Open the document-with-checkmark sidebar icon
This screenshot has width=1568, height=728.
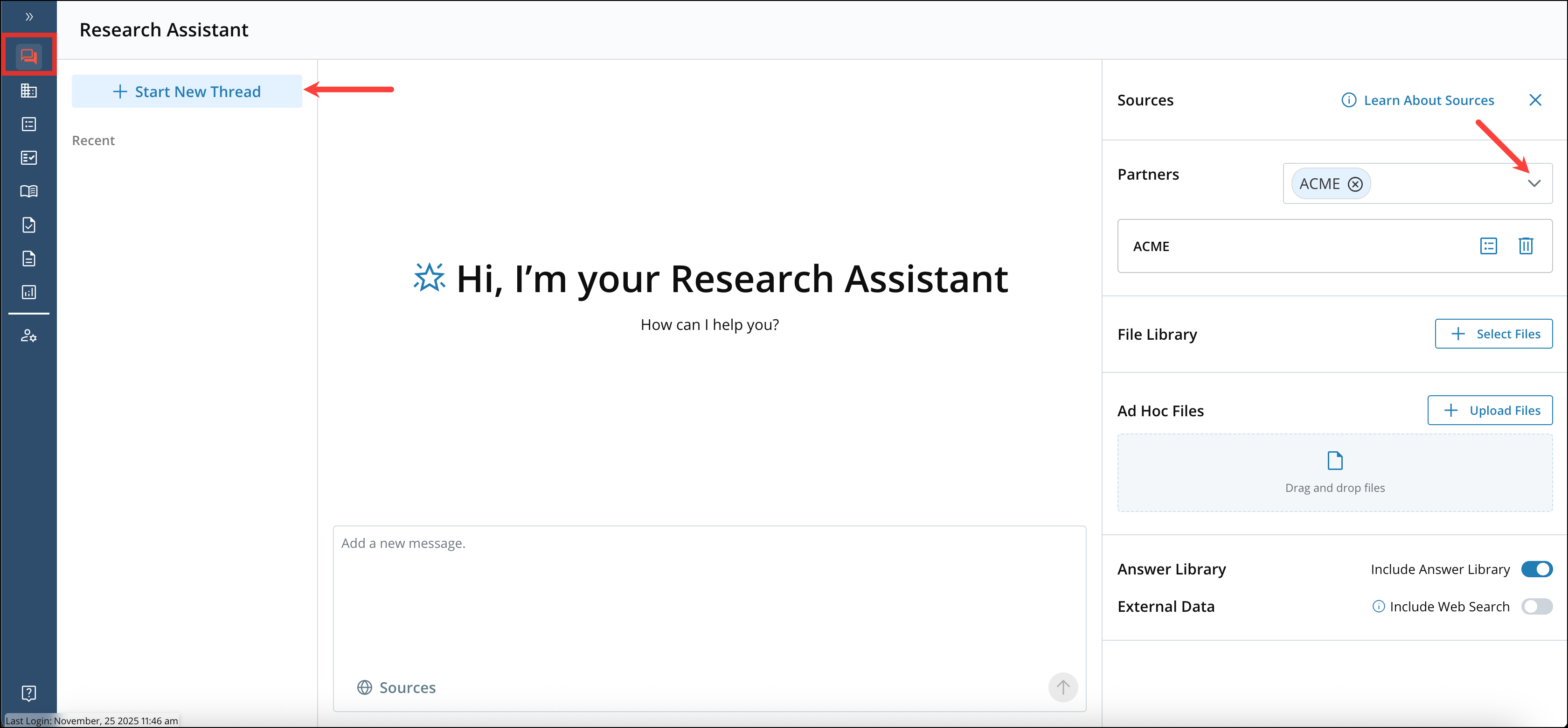pyautogui.click(x=28, y=225)
